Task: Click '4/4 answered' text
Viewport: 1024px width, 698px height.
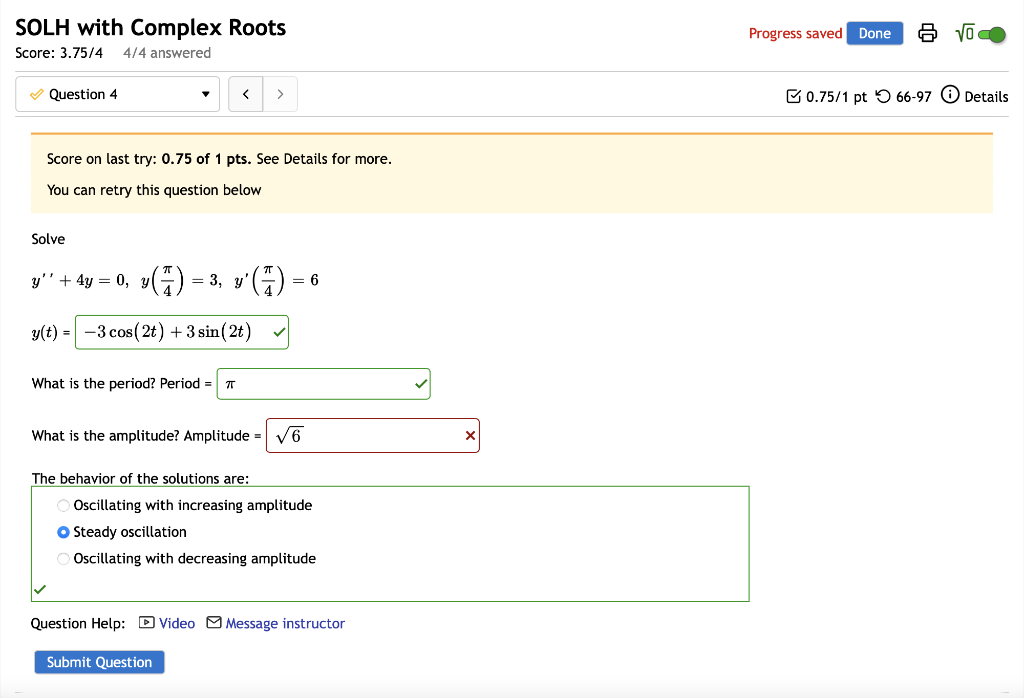Action: [167, 53]
